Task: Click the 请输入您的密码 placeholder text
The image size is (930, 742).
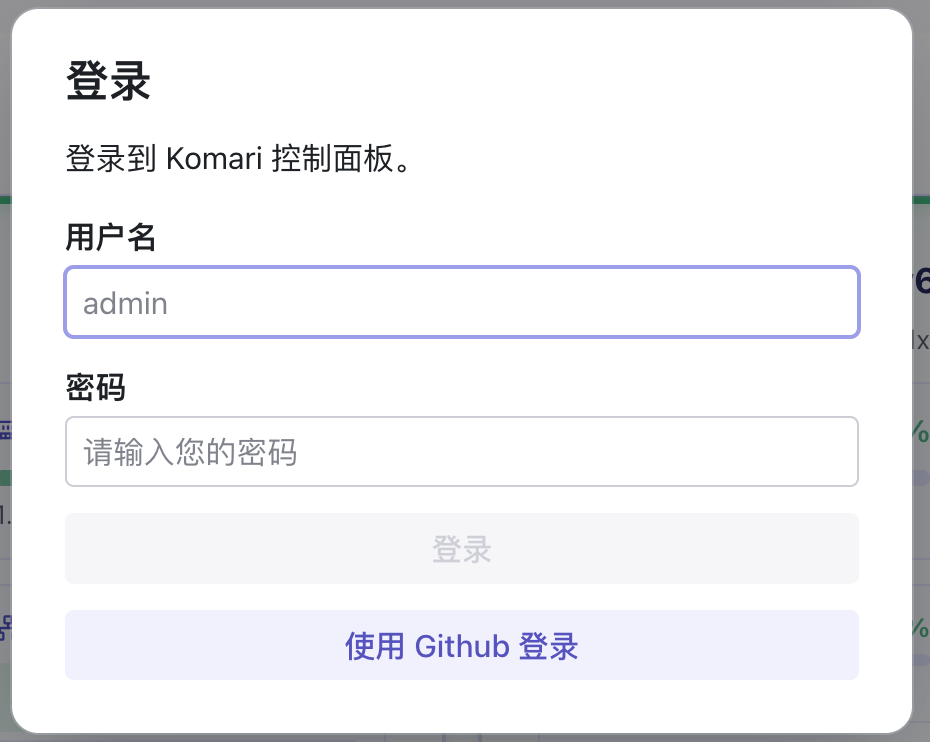Action: click(190, 453)
